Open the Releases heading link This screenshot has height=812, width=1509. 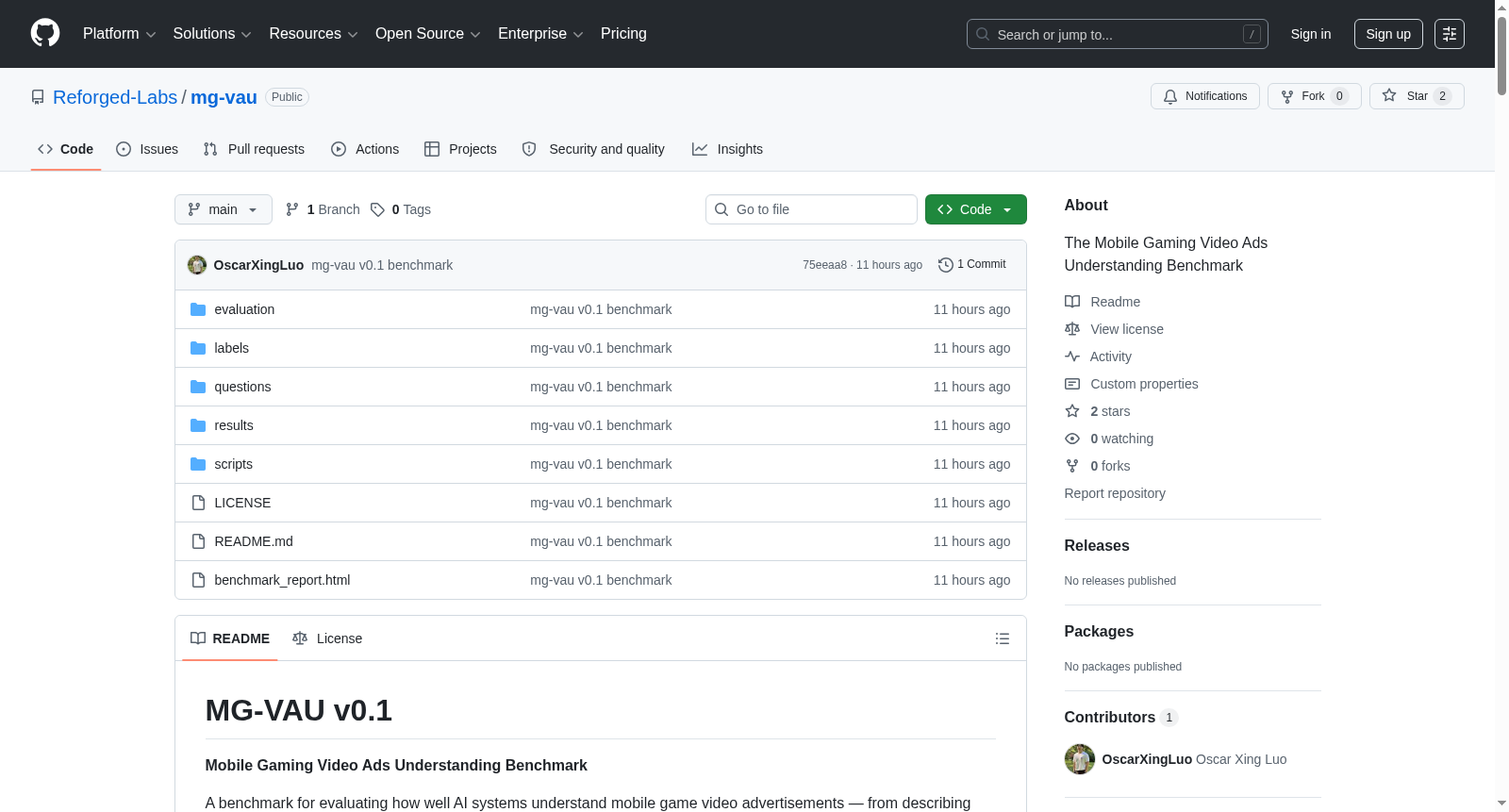click(1097, 545)
